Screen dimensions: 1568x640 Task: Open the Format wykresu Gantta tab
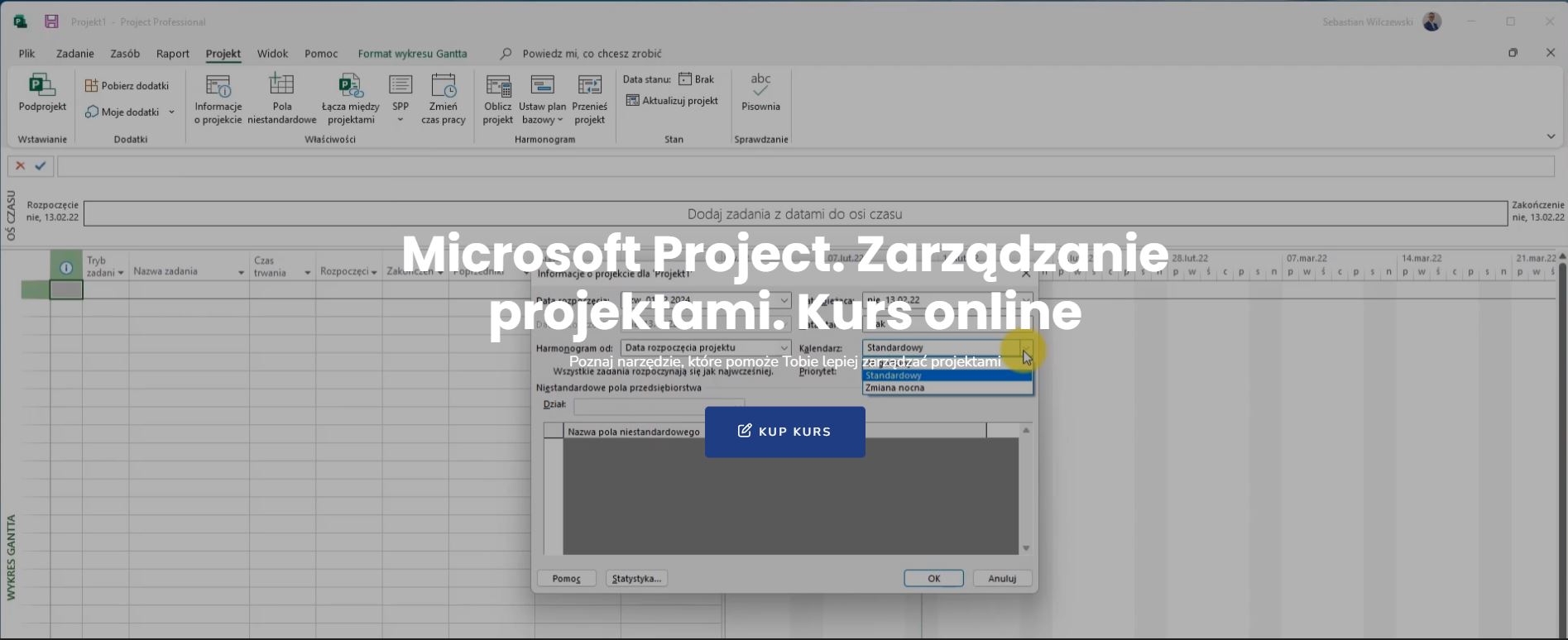point(412,54)
